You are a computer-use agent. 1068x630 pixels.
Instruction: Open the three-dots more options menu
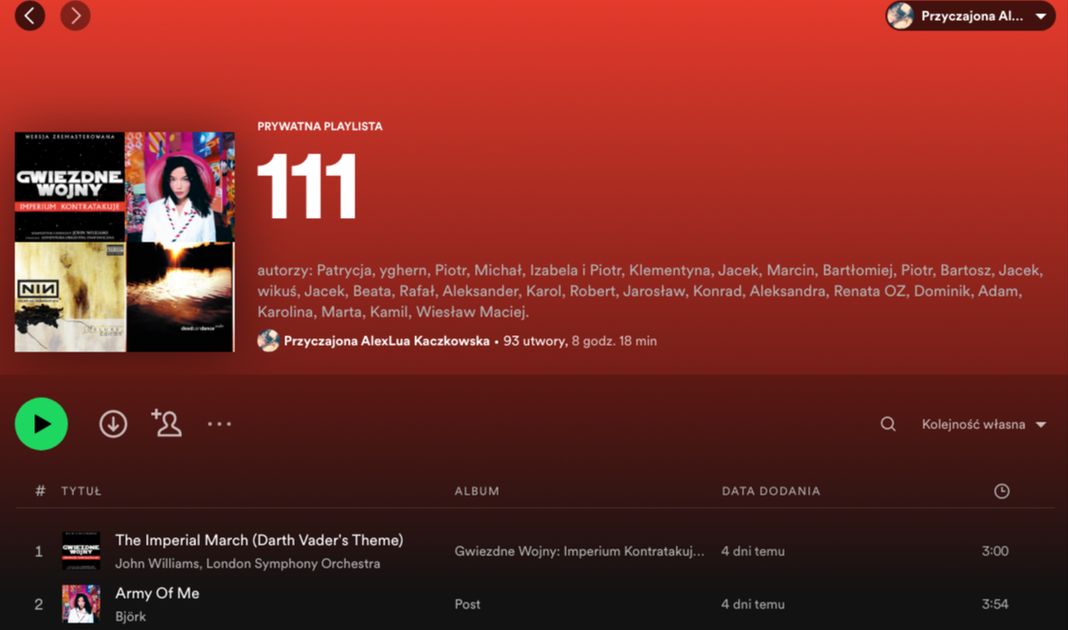click(x=219, y=424)
